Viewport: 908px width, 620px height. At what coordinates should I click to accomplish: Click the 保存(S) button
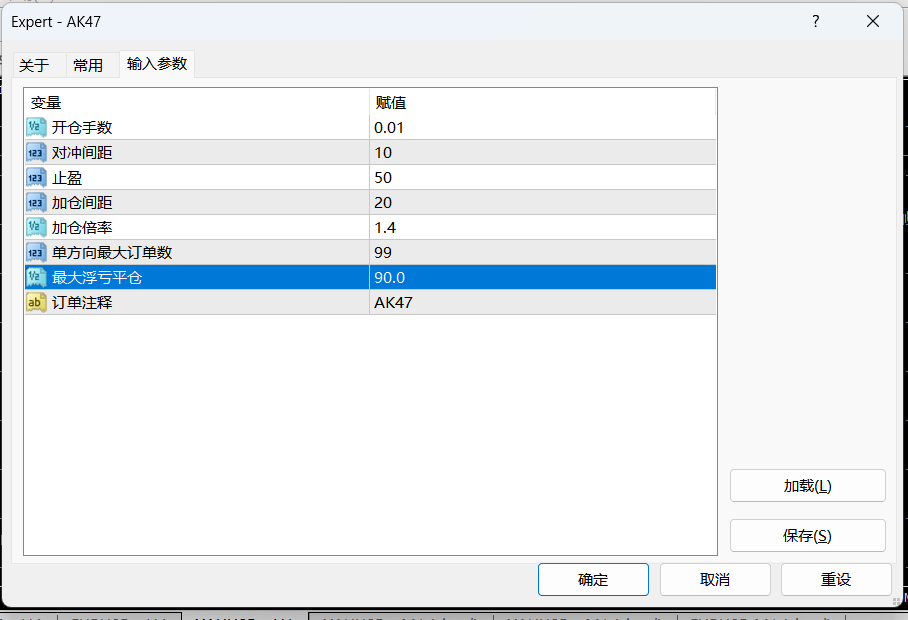click(808, 535)
